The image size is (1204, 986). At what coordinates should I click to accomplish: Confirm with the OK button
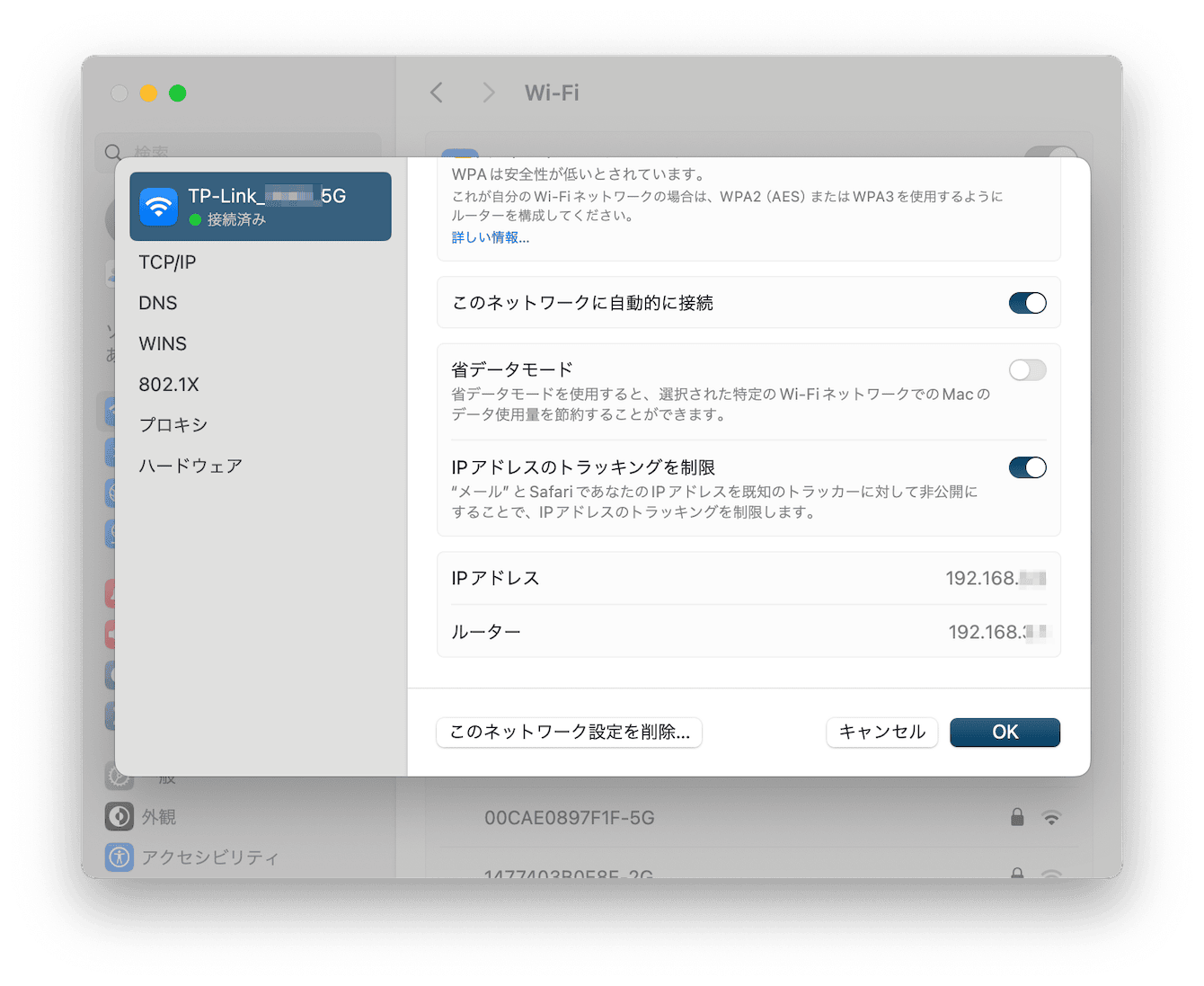(1005, 733)
